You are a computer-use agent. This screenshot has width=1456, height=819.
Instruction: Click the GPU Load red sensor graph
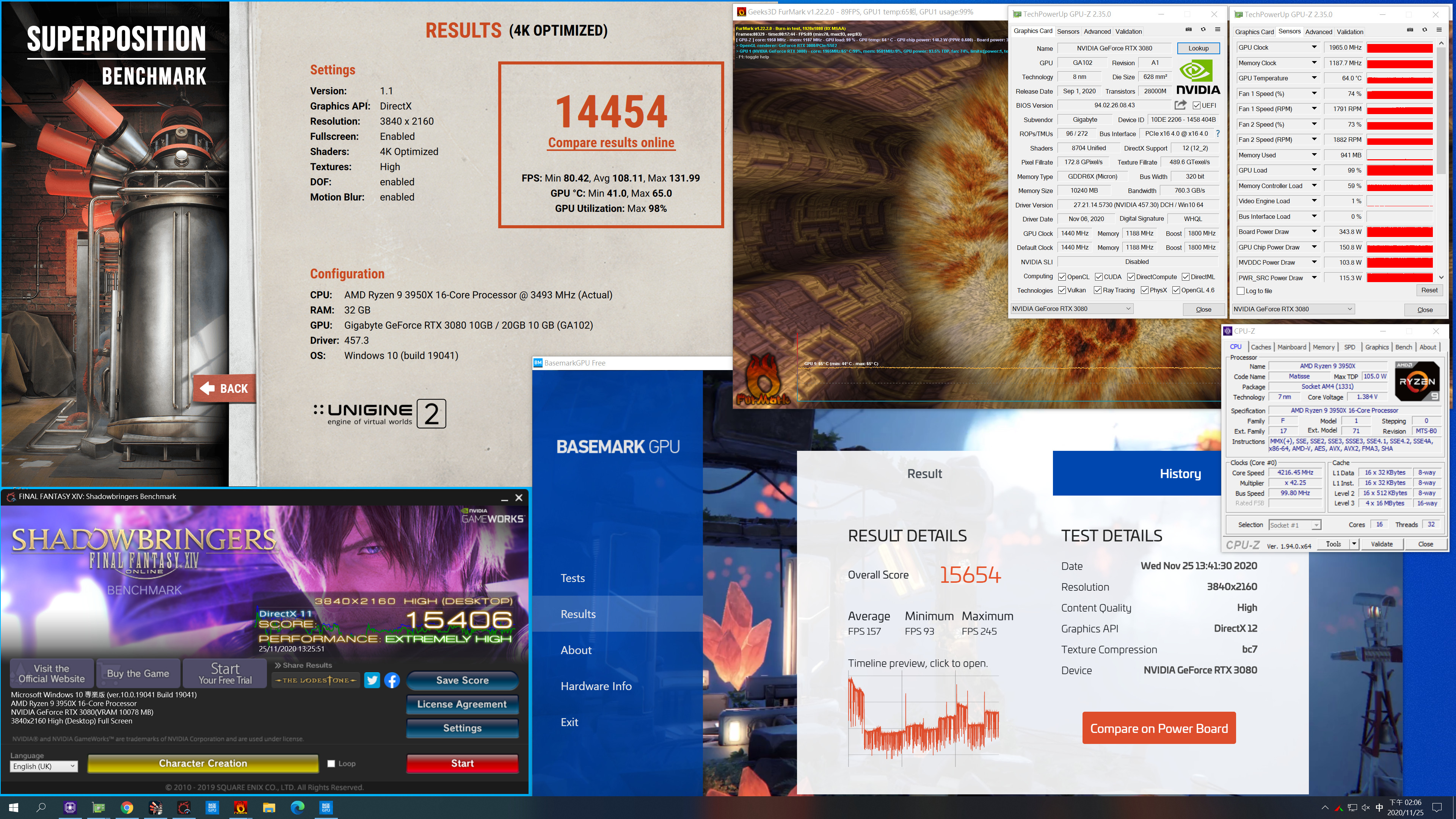click(x=1400, y=170)
